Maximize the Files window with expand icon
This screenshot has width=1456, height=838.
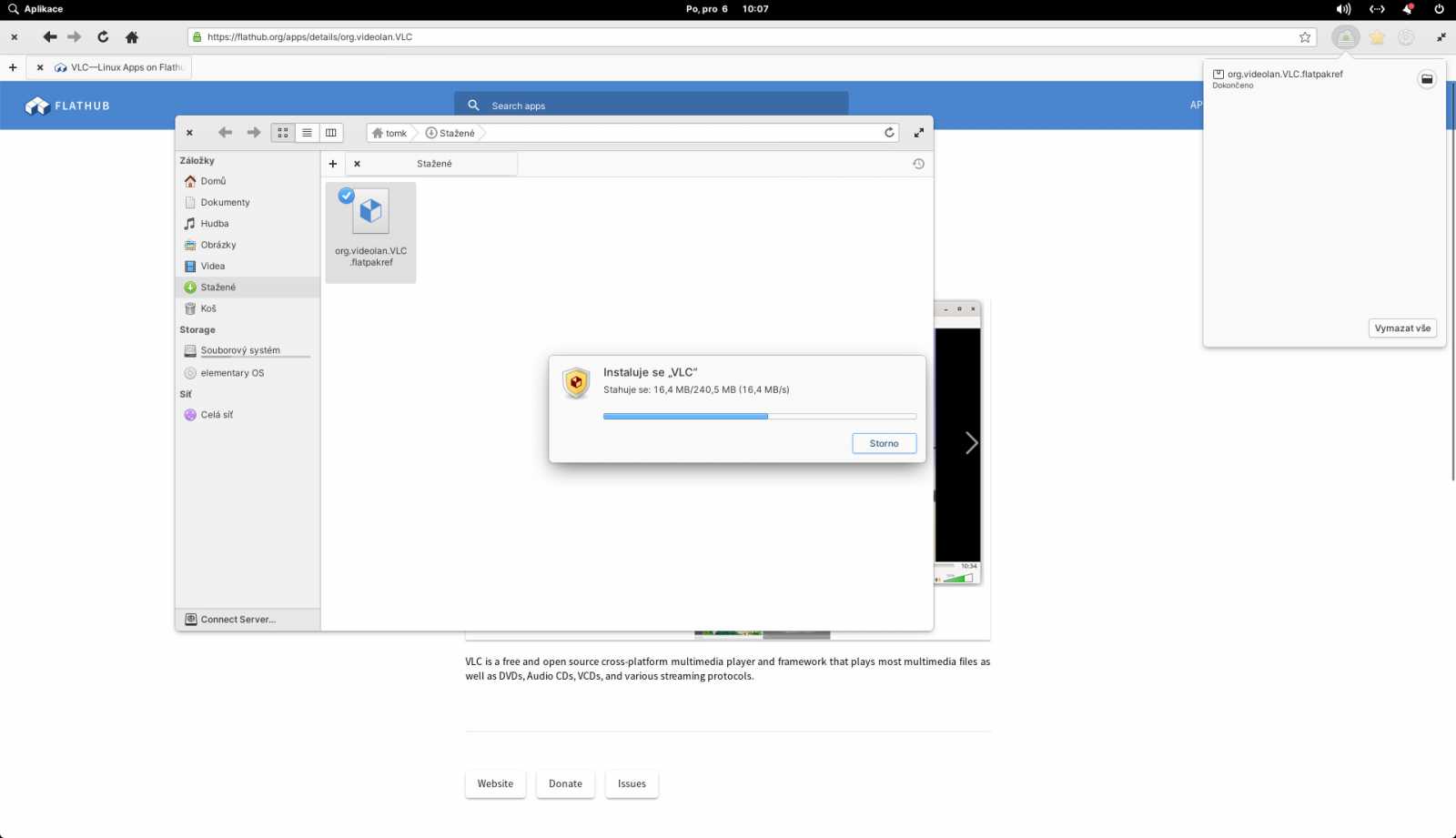tap(919, 133)
